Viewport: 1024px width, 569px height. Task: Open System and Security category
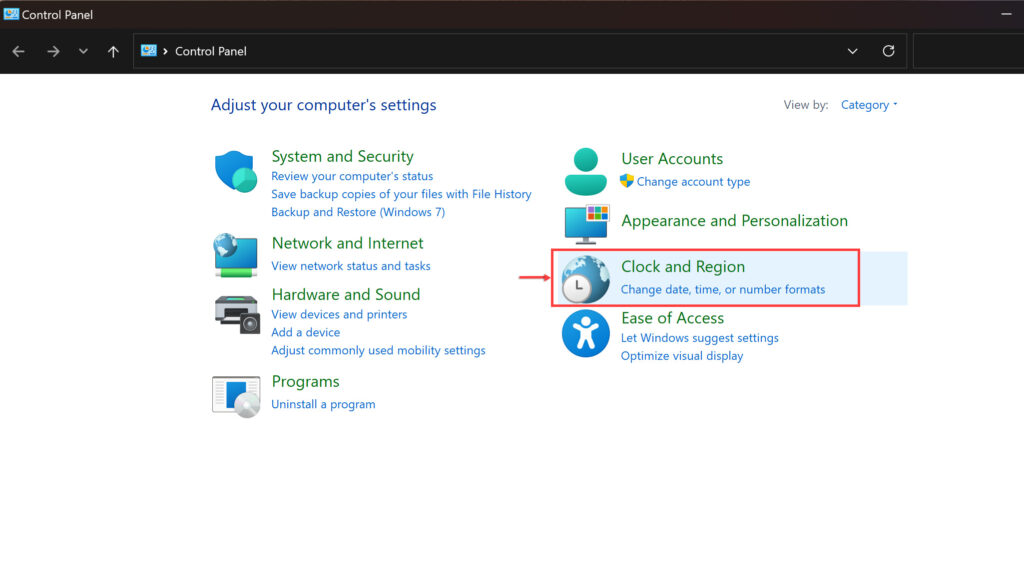(342, 156)
